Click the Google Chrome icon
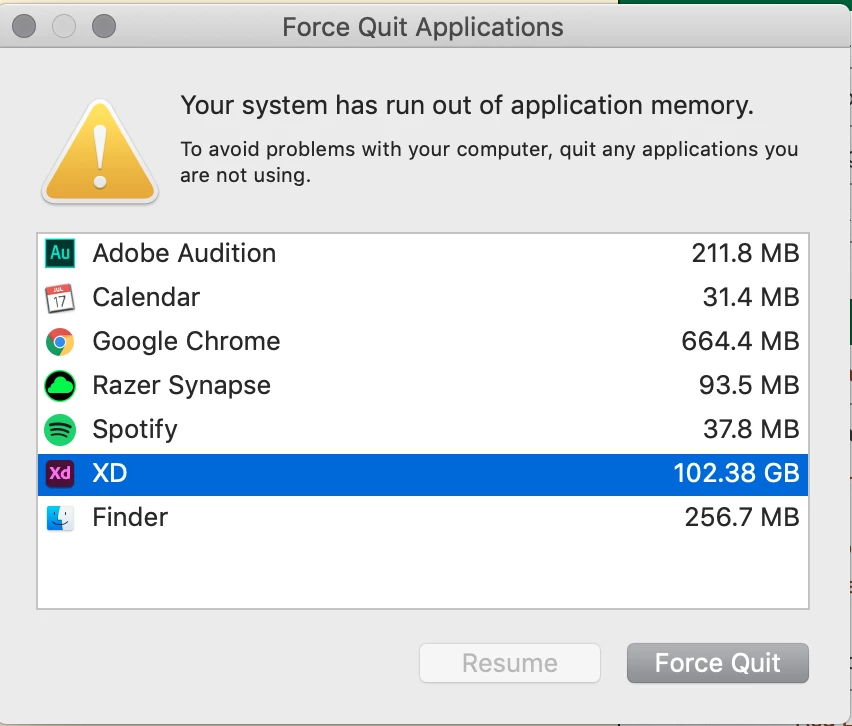 60,342
